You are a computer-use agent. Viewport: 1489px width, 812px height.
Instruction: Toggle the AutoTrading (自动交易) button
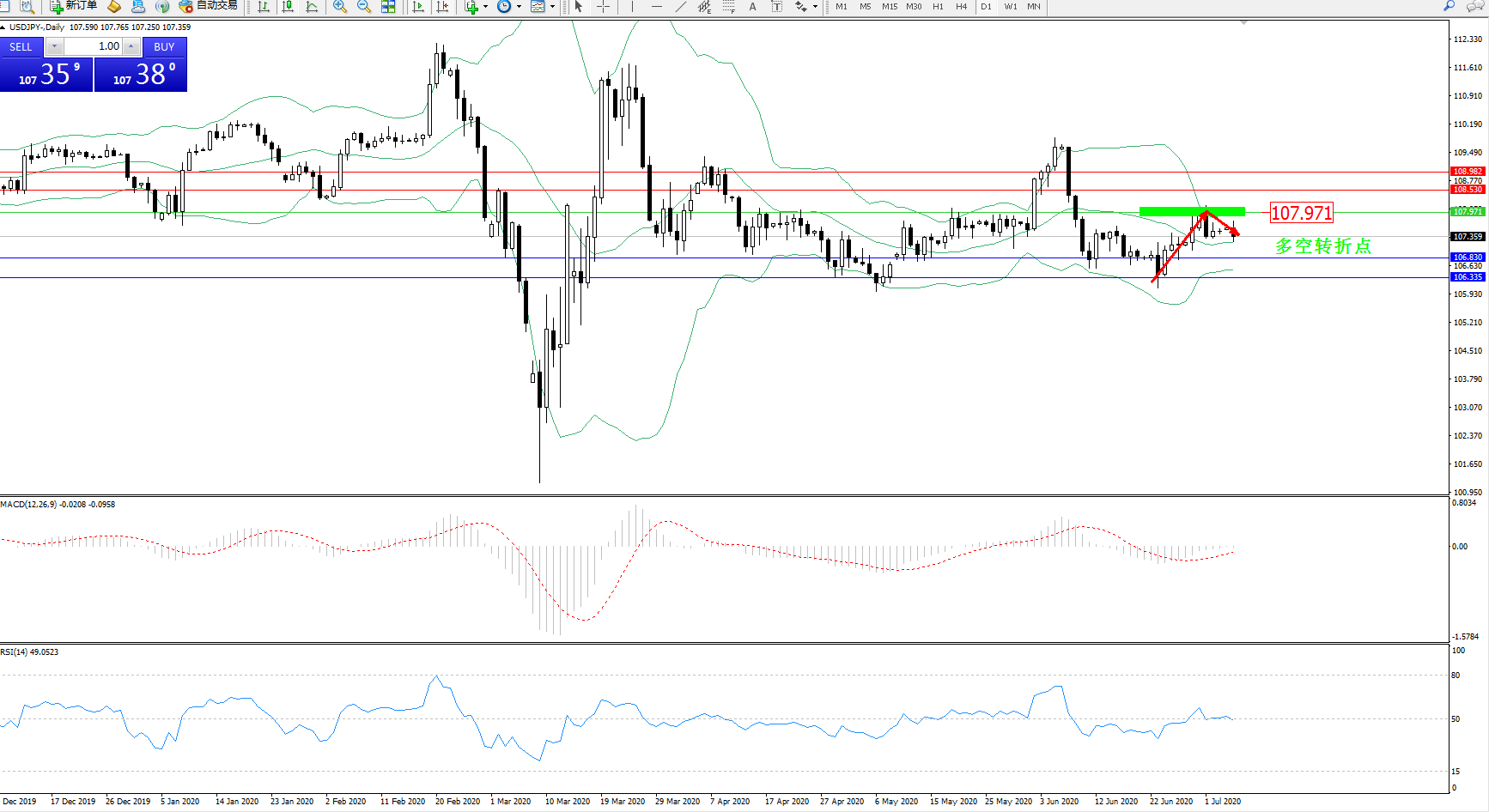click(208, 6)
